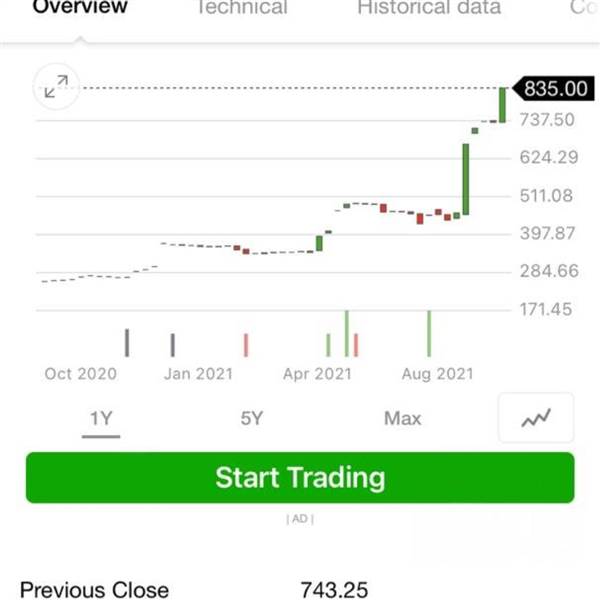Click the Previous Close value 743.25
The width and height of the screenshot is (600, 600).
pyautogui.click(x=334, y=590)
